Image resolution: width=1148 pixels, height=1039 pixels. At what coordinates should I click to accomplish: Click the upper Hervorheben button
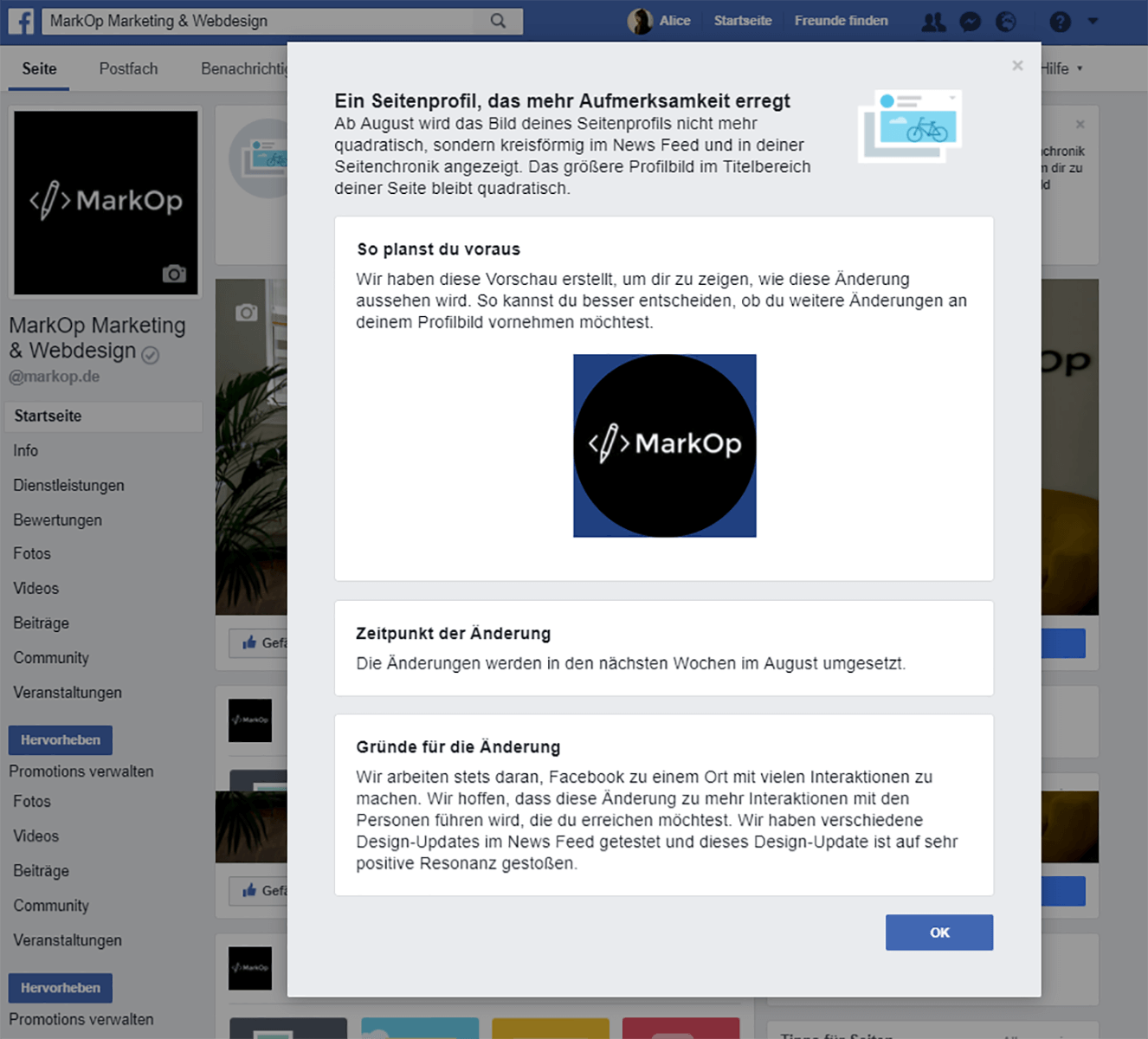click(x=61, y=740)
